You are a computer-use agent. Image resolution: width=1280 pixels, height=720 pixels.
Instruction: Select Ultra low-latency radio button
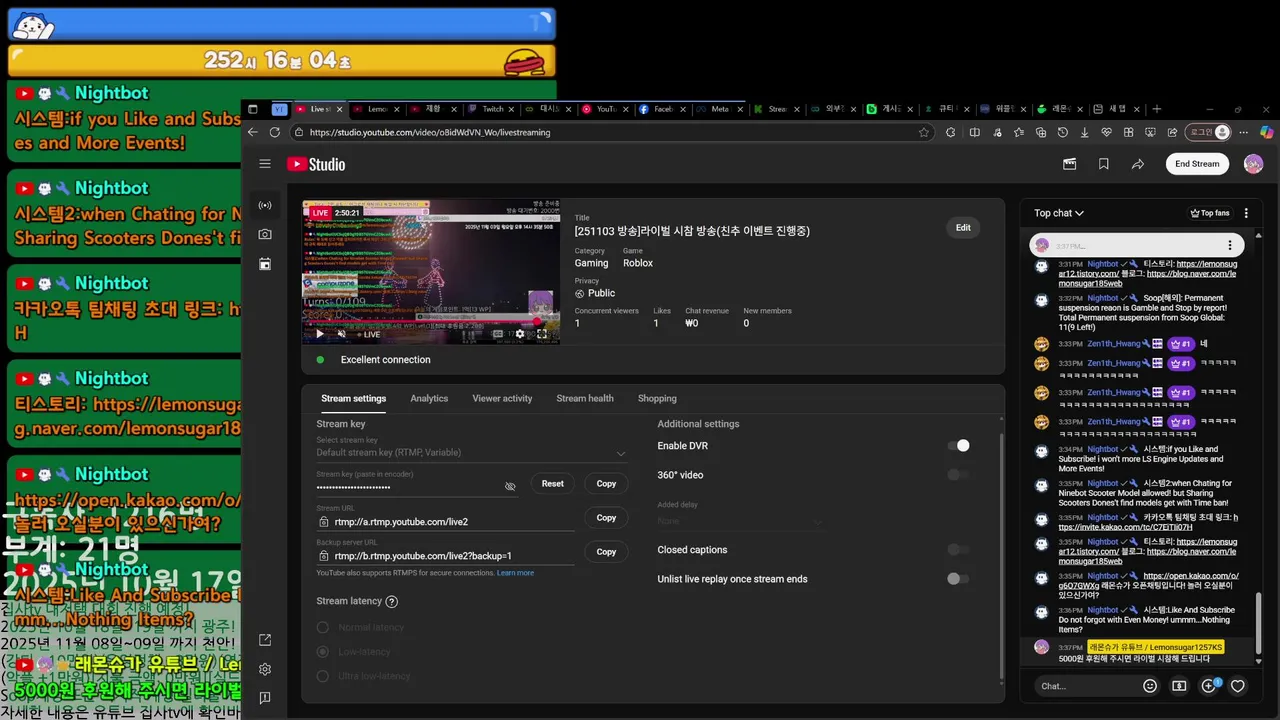323,676
